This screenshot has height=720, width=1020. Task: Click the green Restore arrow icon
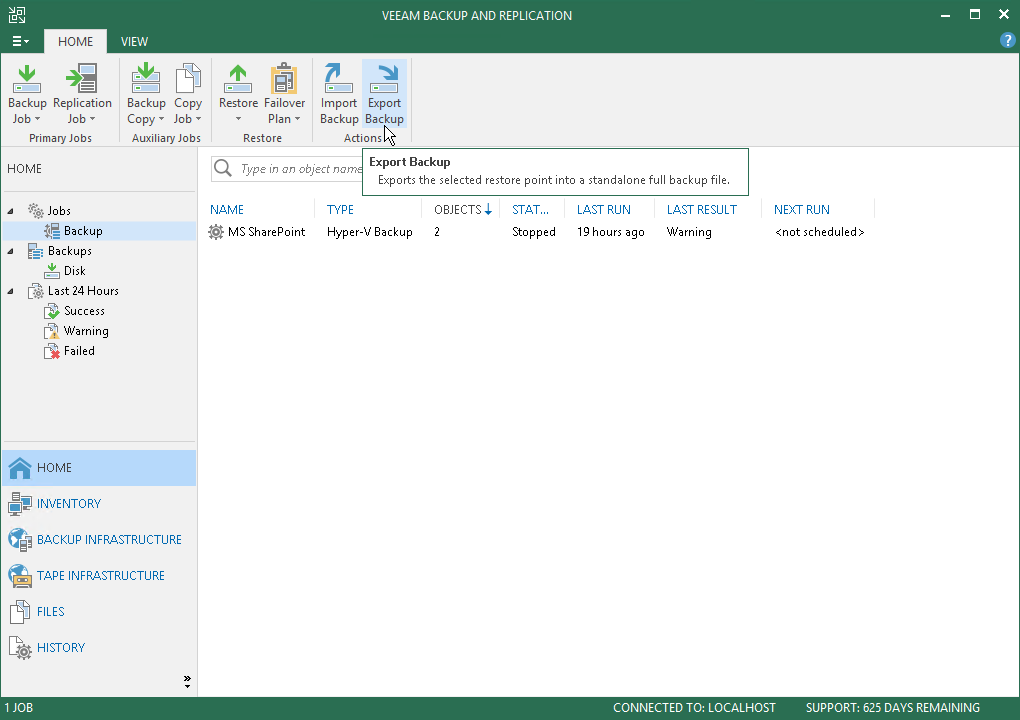pos(238,79)
